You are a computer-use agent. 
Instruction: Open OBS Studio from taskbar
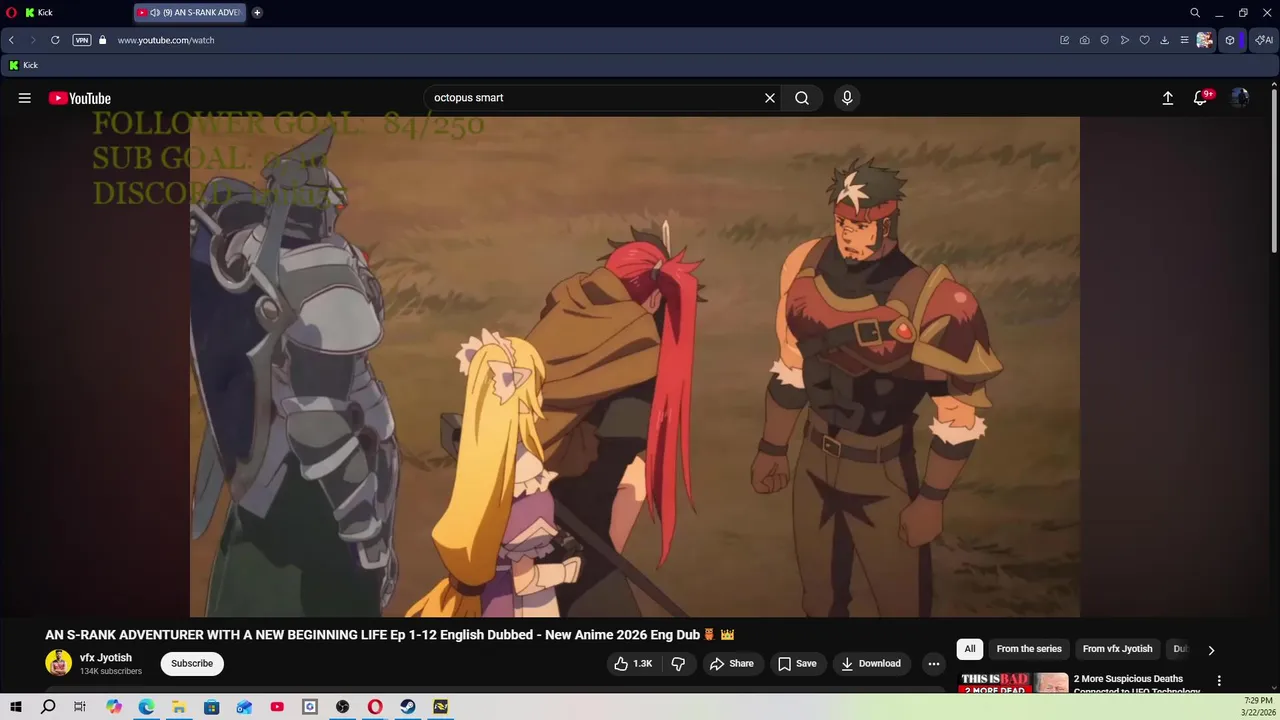coord(342,707)
